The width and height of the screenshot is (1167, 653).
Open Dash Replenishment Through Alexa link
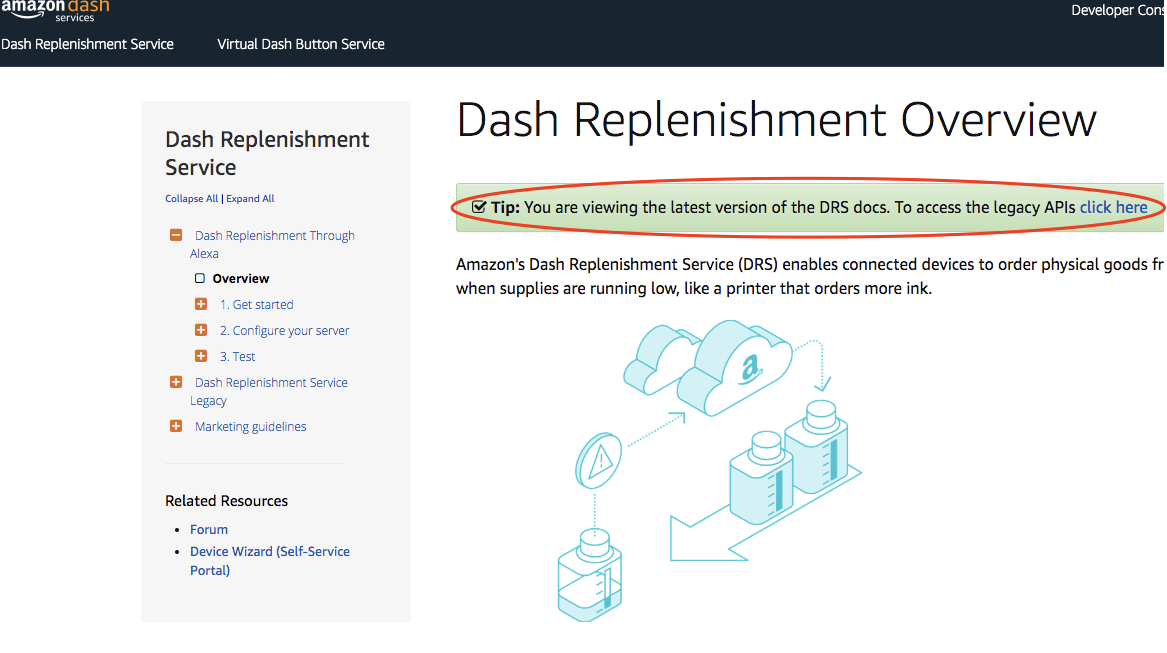tap(272, 244)
